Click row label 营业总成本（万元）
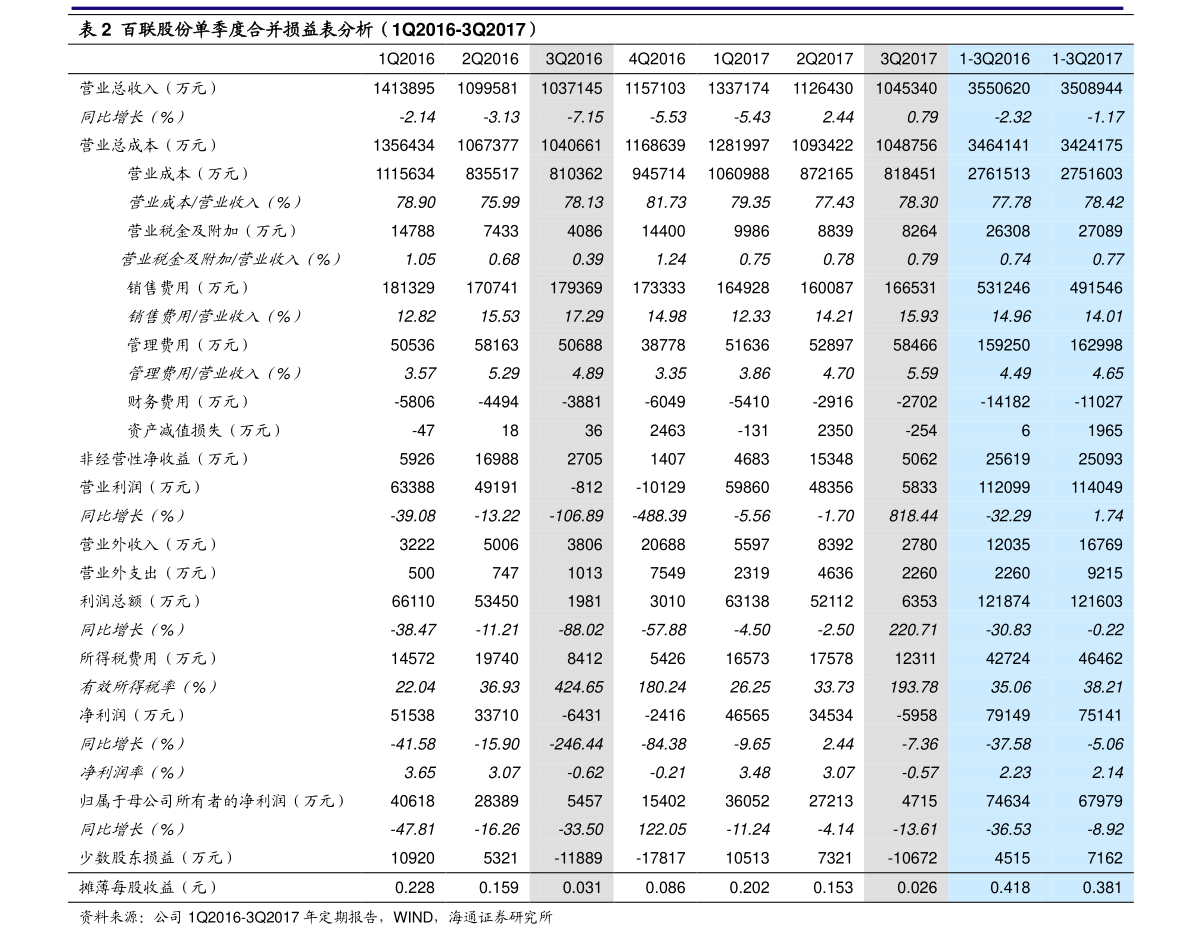The image size is (1191, 946). [148, 145]
